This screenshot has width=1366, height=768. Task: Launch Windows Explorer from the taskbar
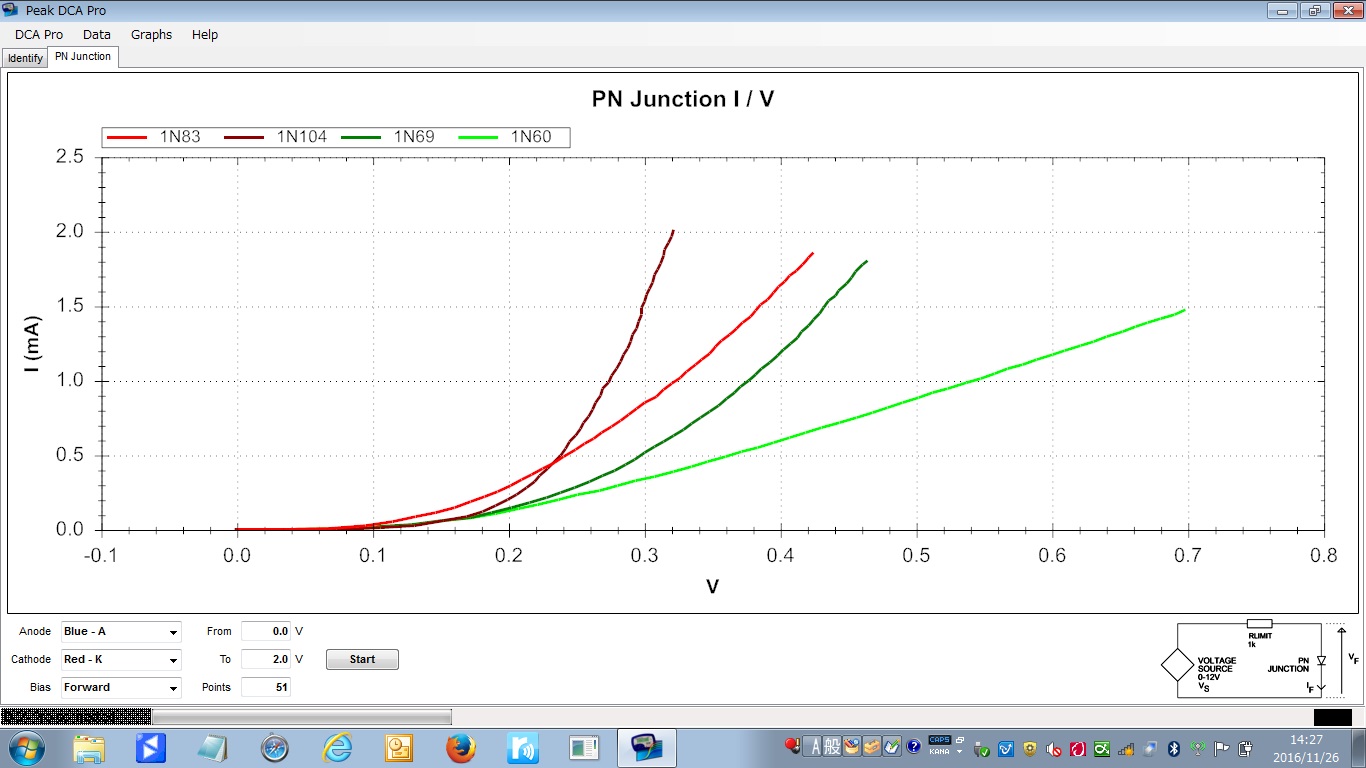(x=88, y=748)
